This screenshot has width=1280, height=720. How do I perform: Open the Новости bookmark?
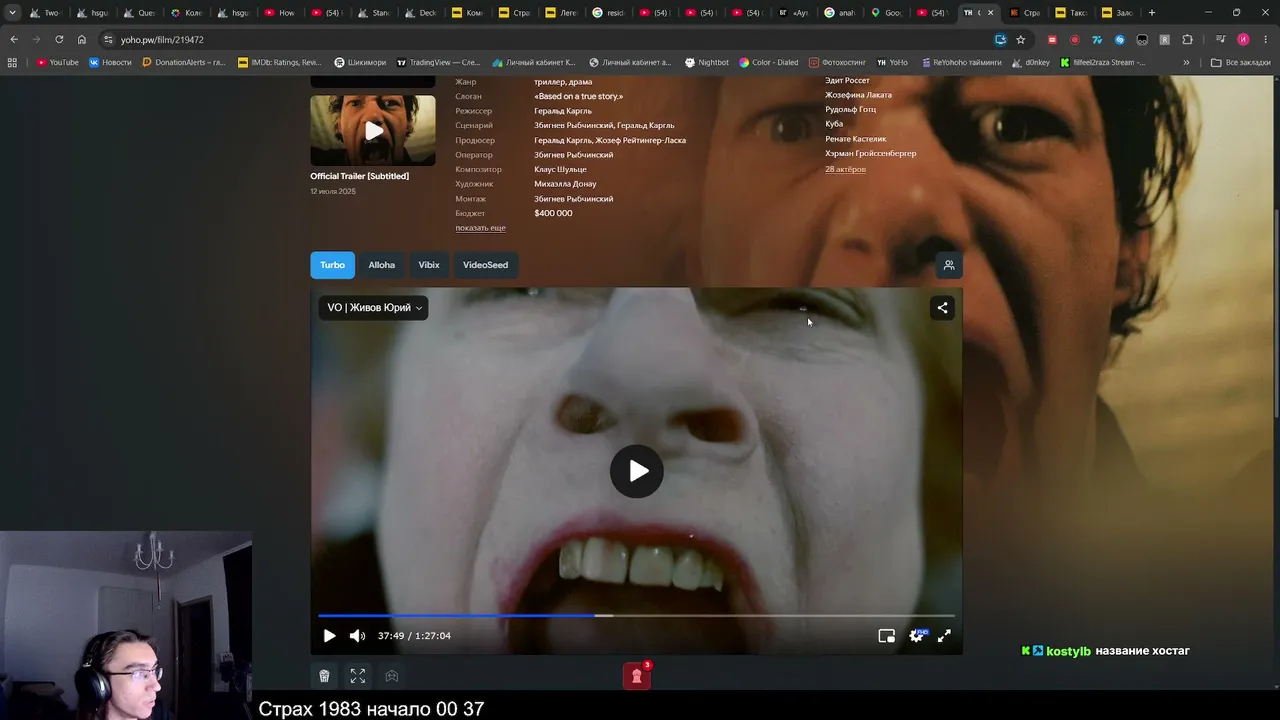110,62
